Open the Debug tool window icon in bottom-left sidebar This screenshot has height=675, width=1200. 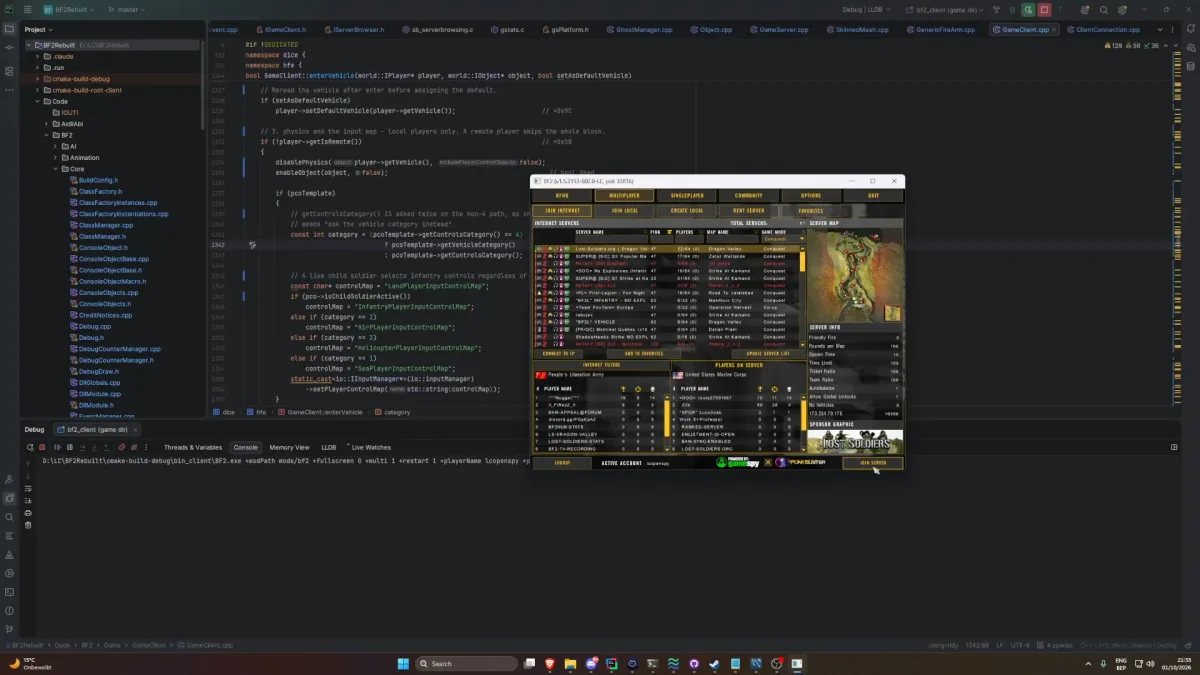(x=9, y=498)
